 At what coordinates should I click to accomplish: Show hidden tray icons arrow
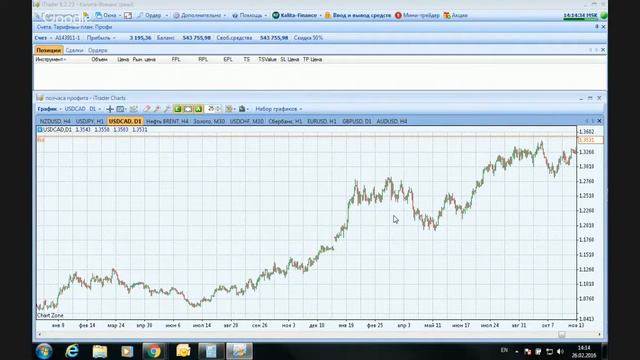click(x=517, y=351)
